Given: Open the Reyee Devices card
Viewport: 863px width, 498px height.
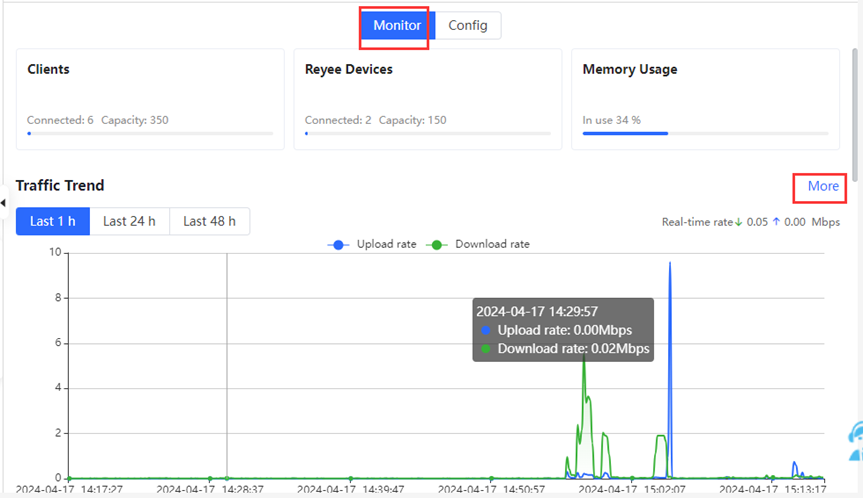Looking at the screenshot, I should [x=427, y=99].
